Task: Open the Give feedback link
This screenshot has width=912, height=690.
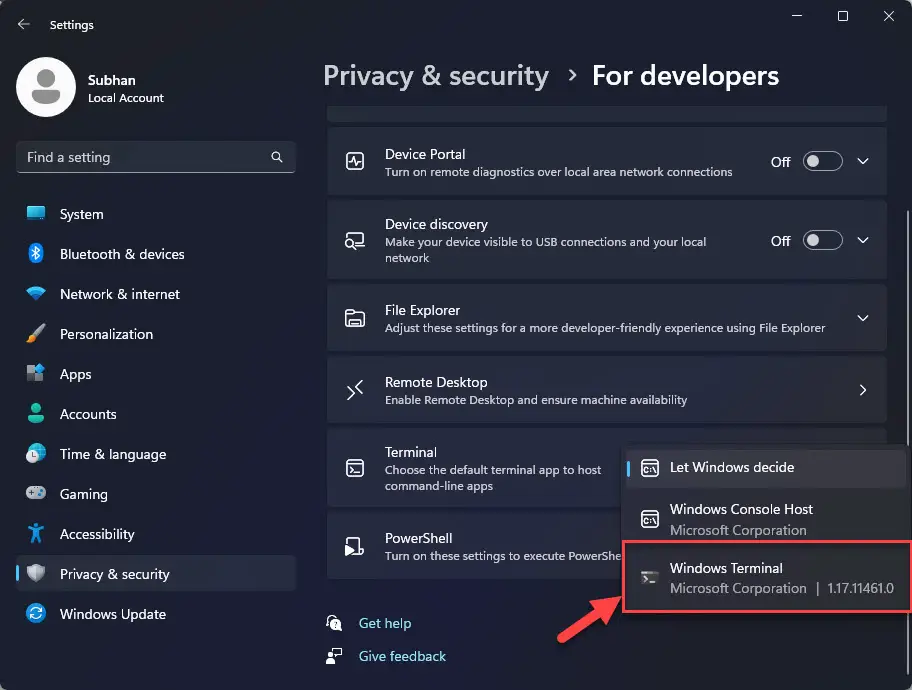Action: pos(402,656)
